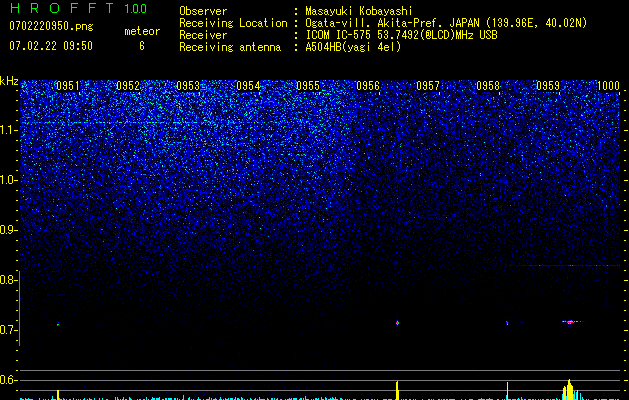
Task: Click the date stamp 07.02.22 09:50
Action: click(51, 46)
